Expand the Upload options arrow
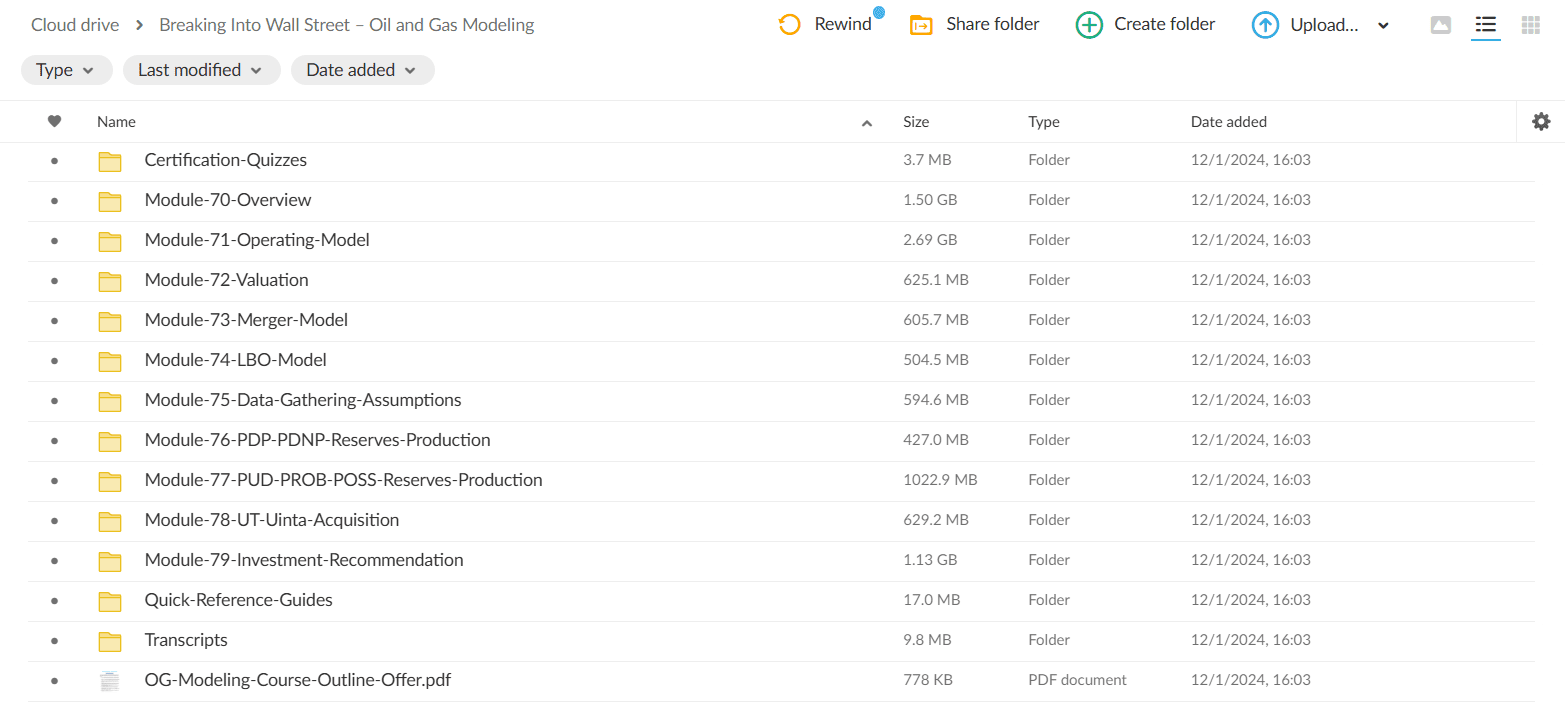This screenshot has width=1565, height=707. click(1383, 26)
